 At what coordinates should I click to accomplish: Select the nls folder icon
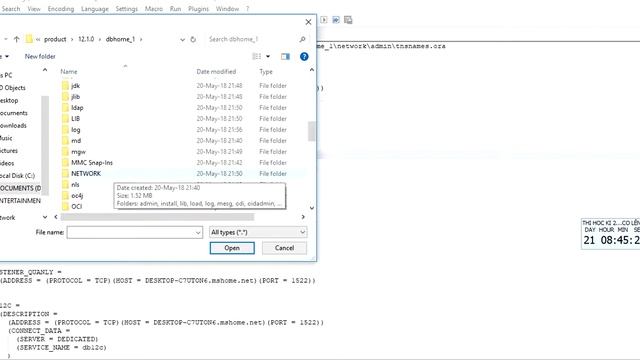tap(65, 185)
